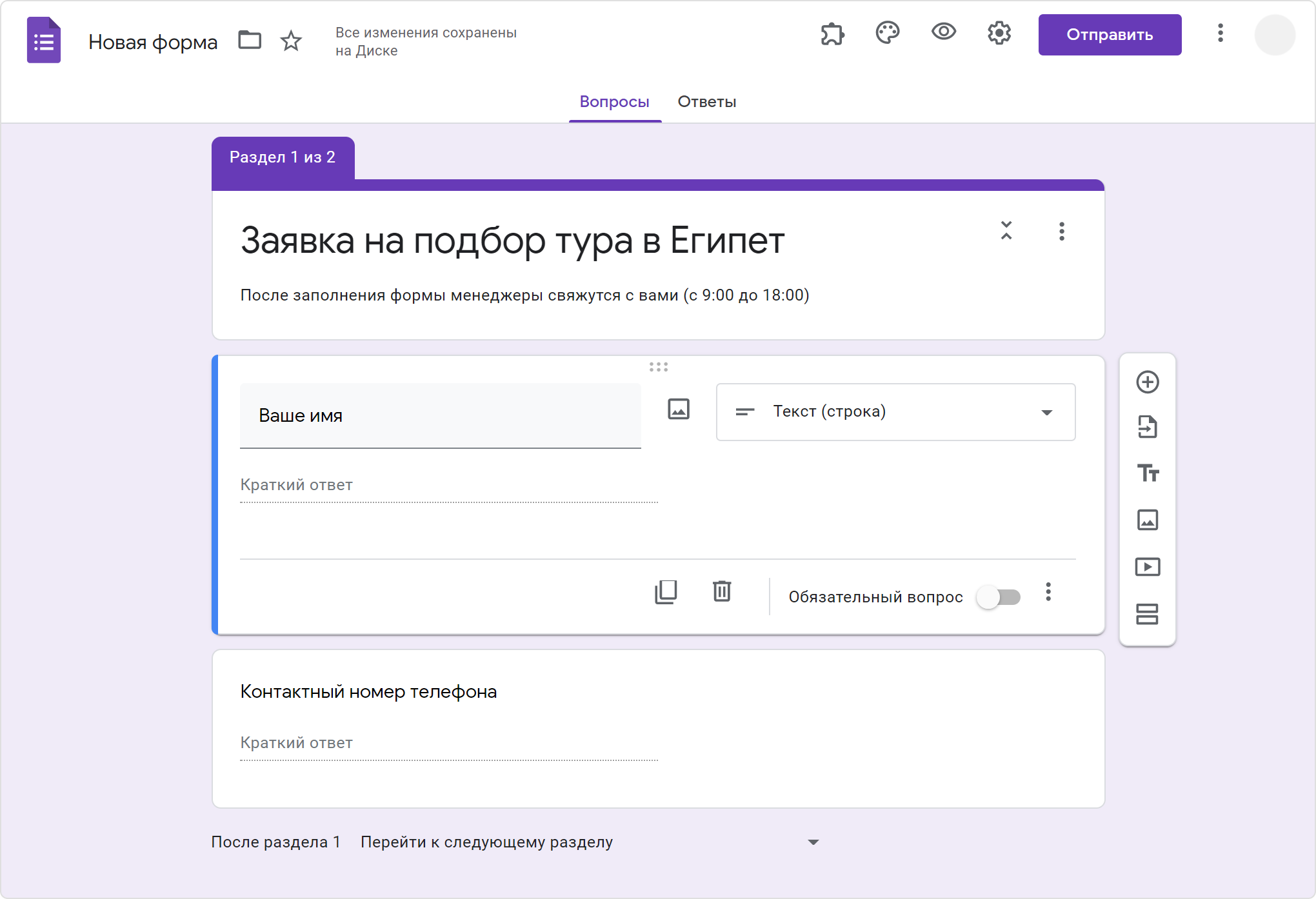Click the "Отправить" button

click(1110, 35)
